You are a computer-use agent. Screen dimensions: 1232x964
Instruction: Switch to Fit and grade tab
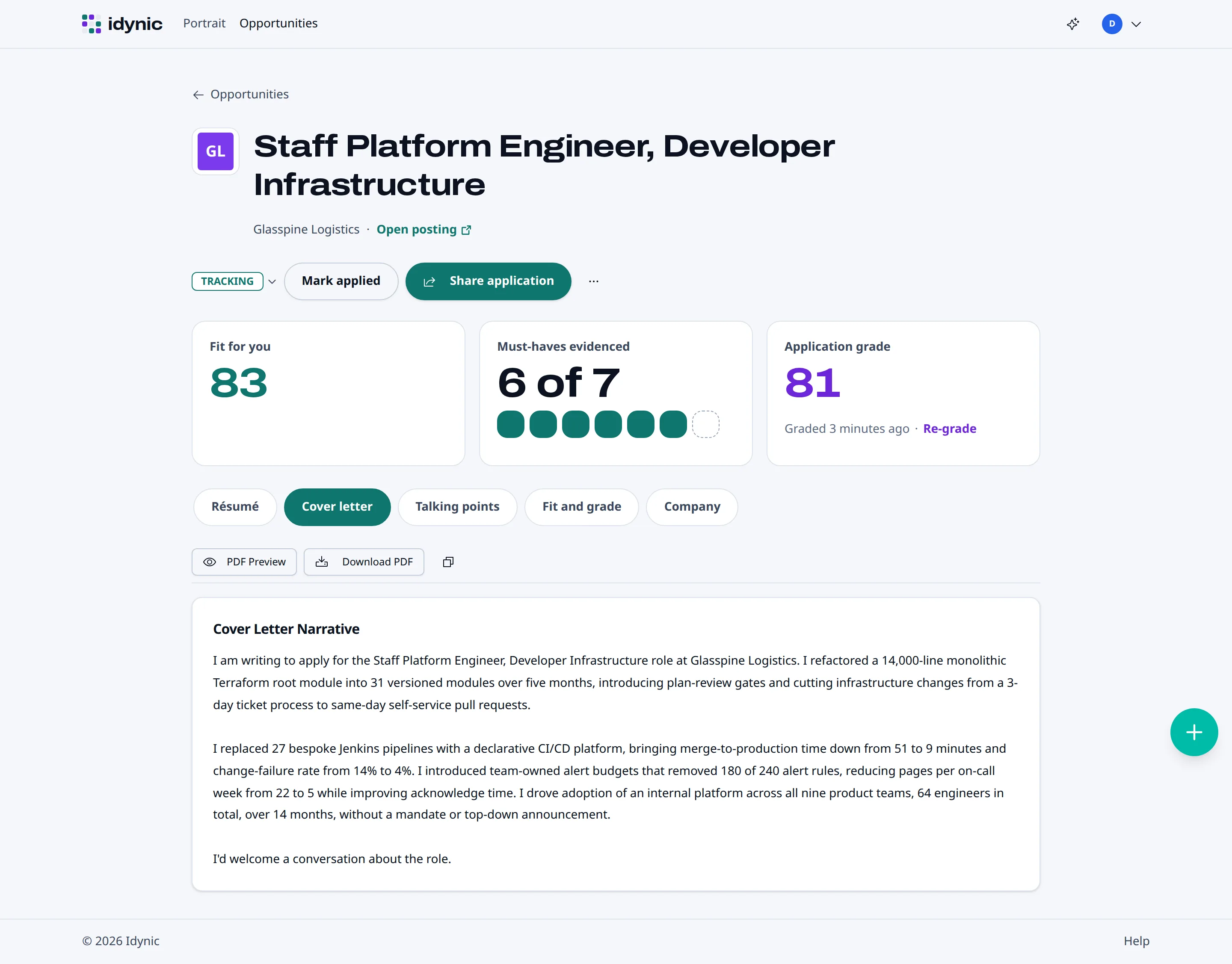pyautogui.click(x=581, y=507)
